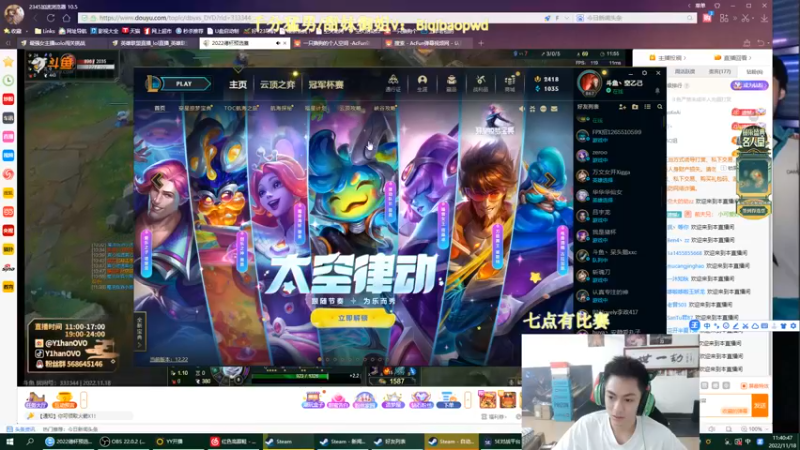Click the star favorites icon in sidebar
The image size is (800, 450).
point(8,62)
